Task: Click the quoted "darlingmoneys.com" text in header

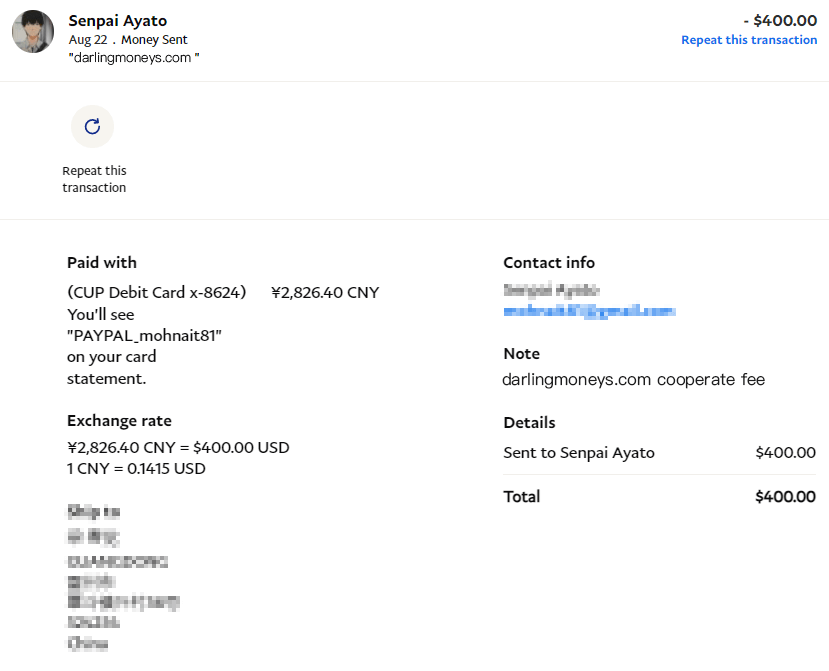Action: point(134,58)
